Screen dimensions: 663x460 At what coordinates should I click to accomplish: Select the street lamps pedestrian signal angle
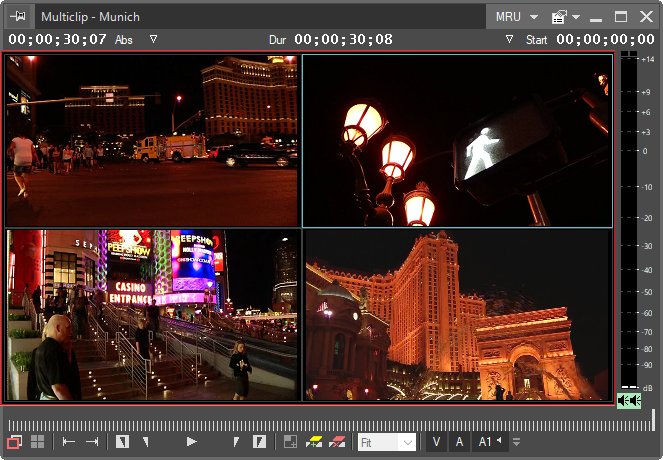coord(458,141)
